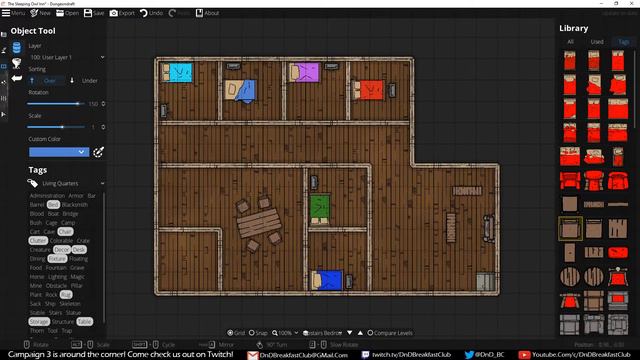
Task: Select plain brown square rug thumbnail
Action: 570,204
